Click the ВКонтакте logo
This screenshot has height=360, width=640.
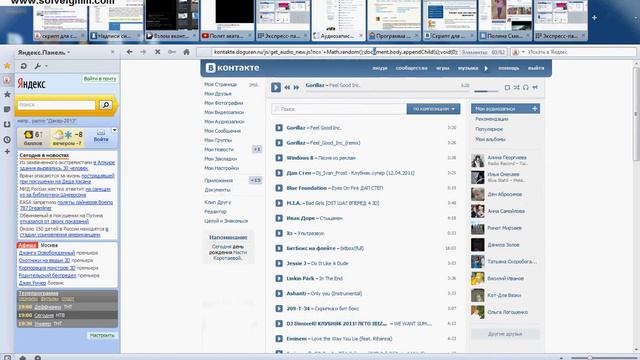pyautogui.click(x=233, y=68)
